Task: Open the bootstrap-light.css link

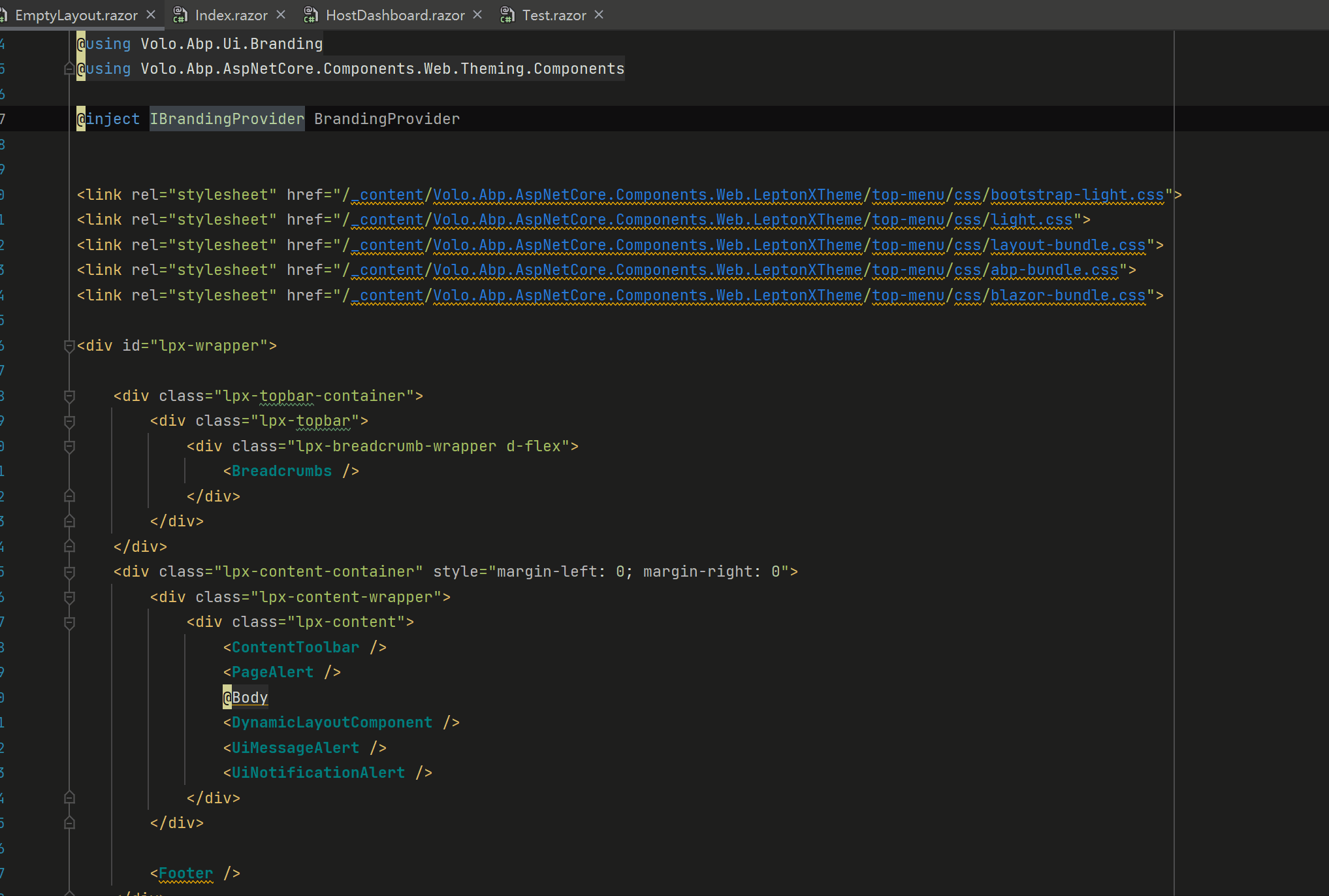Action: click(x=1077, y=195)
